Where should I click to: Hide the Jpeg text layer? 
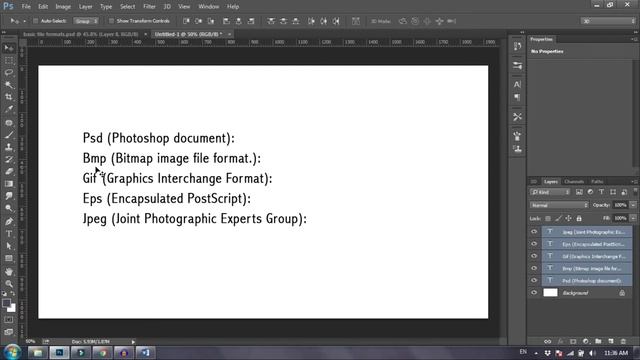534,232
